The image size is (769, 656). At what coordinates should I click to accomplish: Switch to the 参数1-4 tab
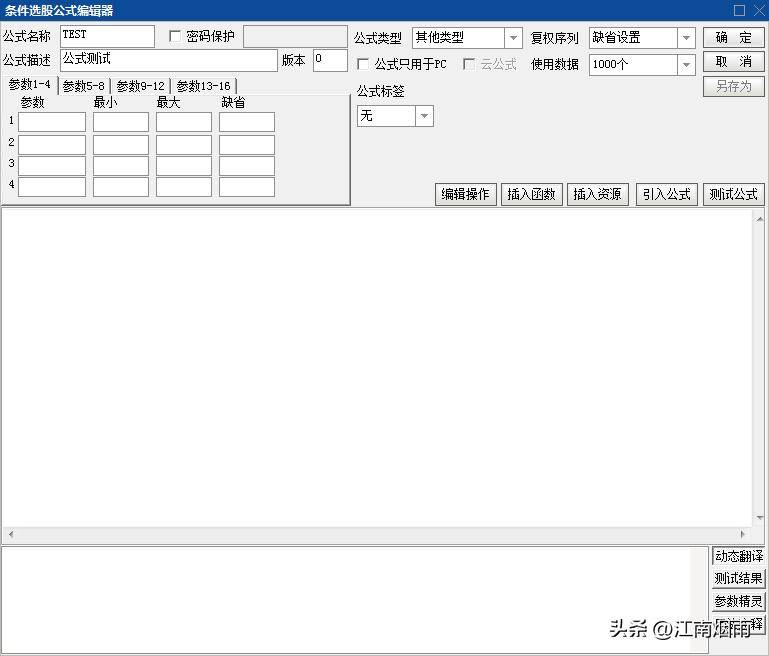pos(29,85)
